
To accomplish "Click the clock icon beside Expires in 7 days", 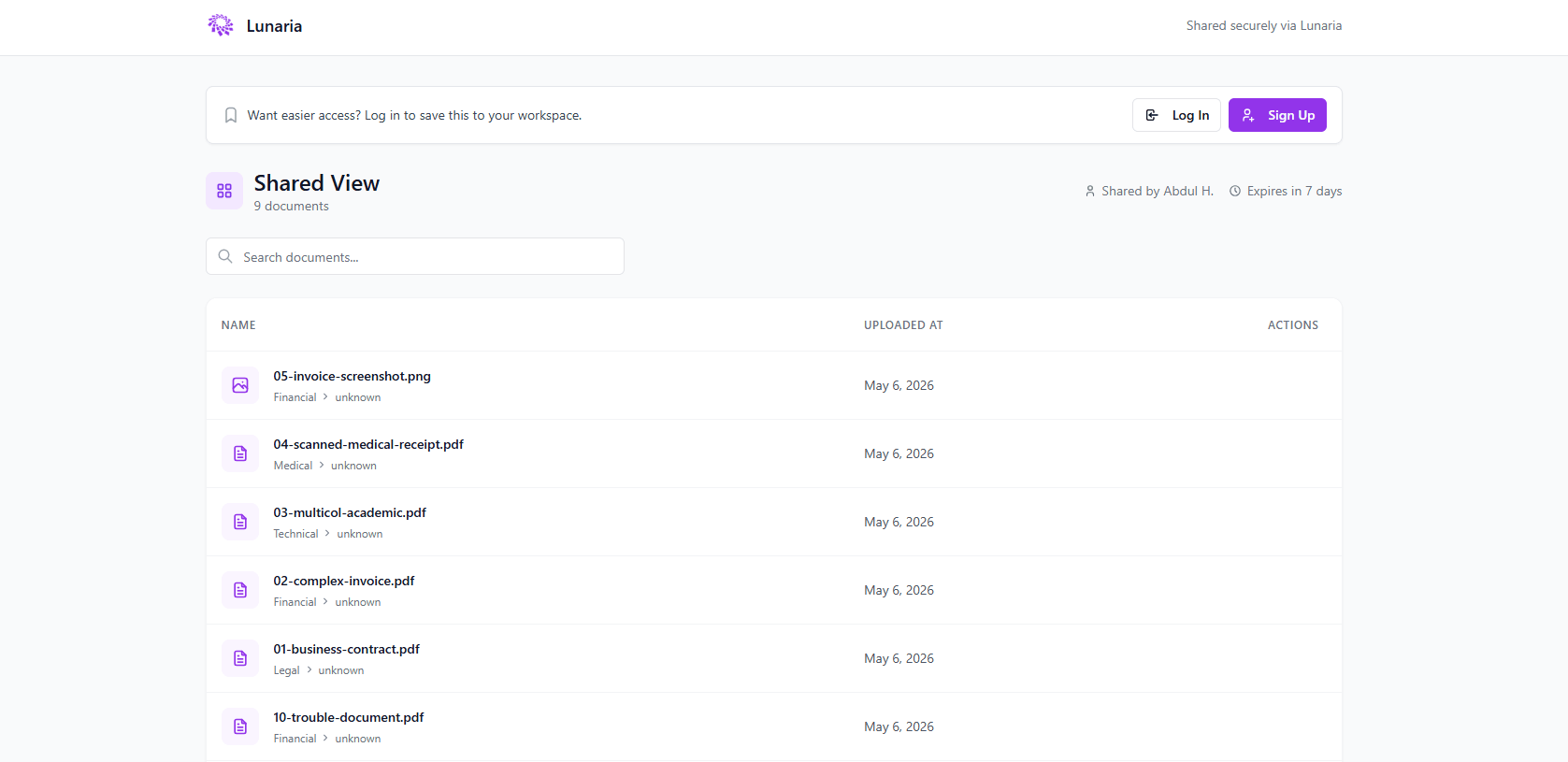I will pyautogui.click(x=1235, y=191).
